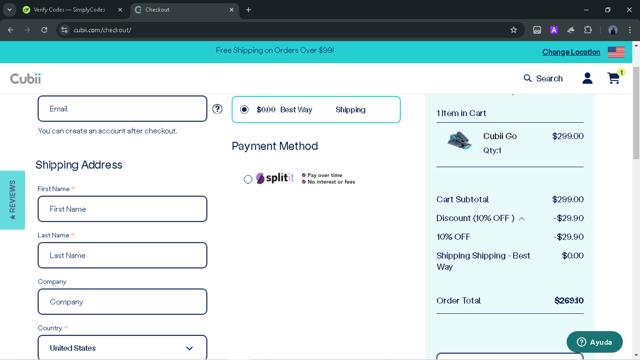Close the Checkout tab
This screenshot has height=360, width=640.
click(231, 10)
